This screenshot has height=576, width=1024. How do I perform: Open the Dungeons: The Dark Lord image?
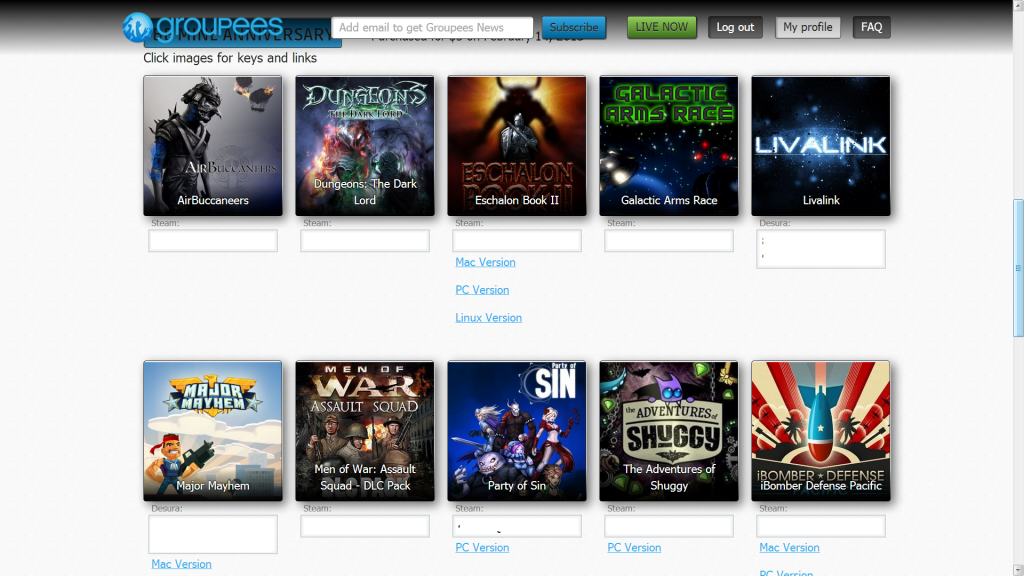365,146
